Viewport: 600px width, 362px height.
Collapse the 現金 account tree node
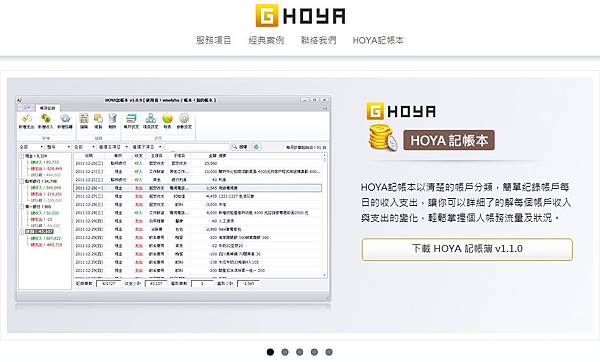click(22, 156)
